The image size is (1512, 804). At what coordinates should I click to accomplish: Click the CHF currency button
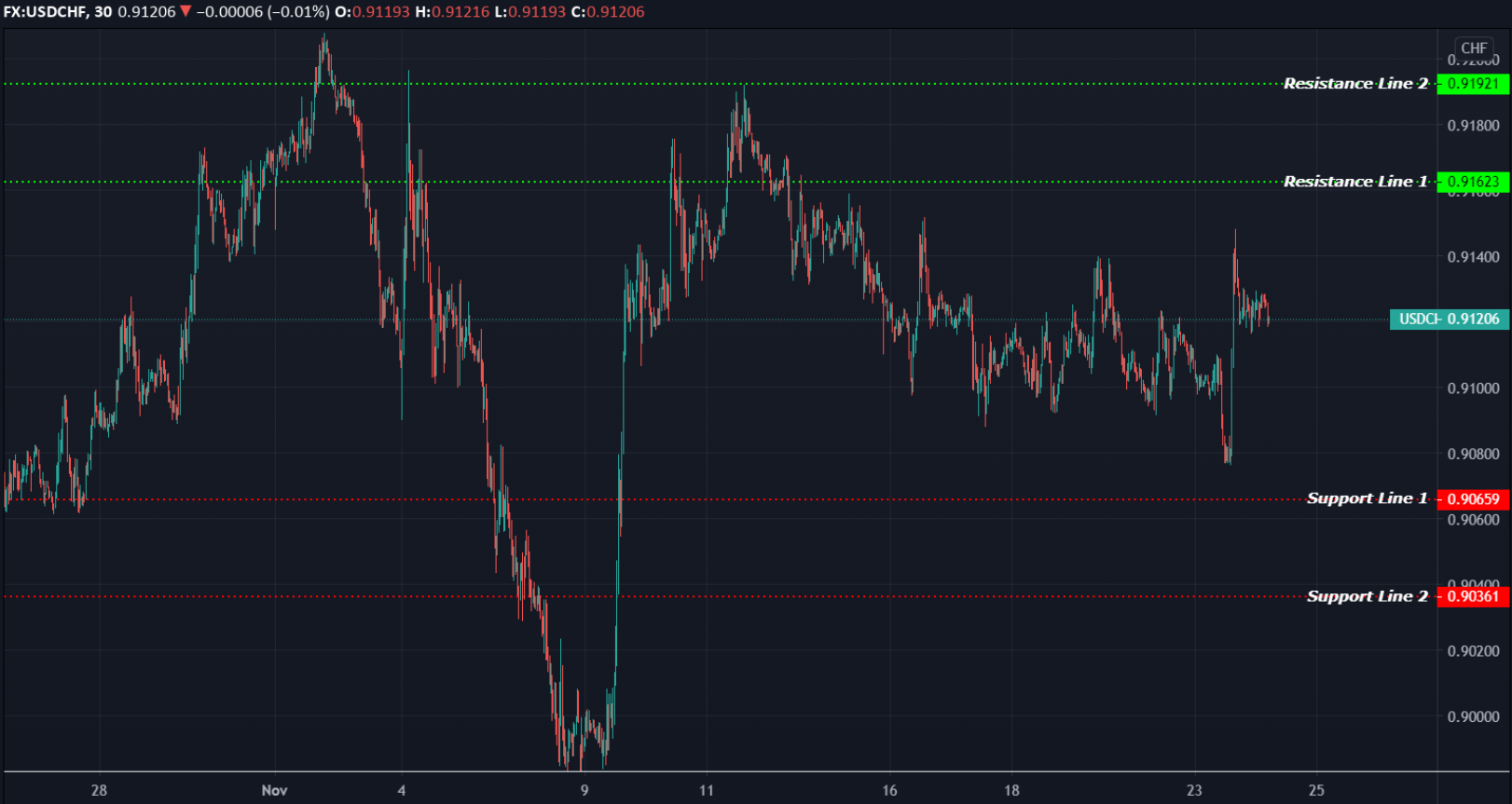tap(1474, 48)
